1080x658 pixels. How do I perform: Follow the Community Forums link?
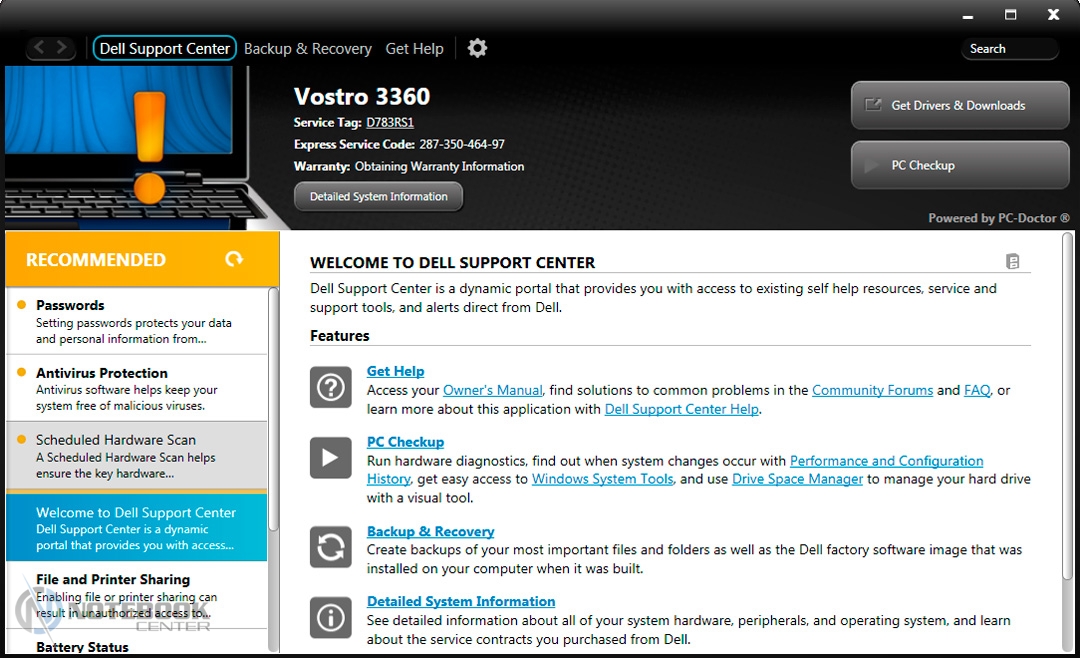(872, 391)
